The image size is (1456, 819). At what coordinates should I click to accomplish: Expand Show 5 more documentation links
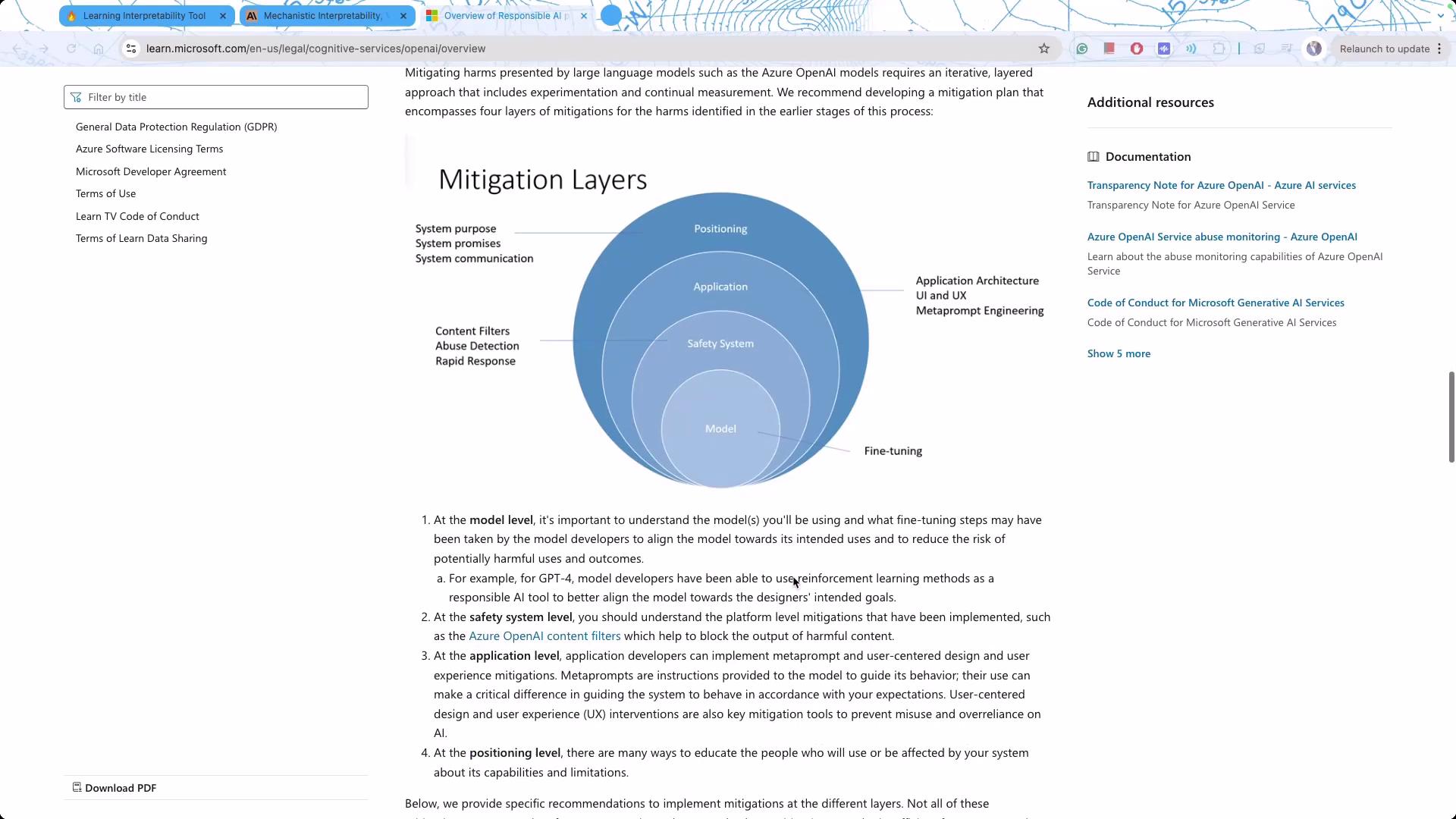(x=1119, y=353)
